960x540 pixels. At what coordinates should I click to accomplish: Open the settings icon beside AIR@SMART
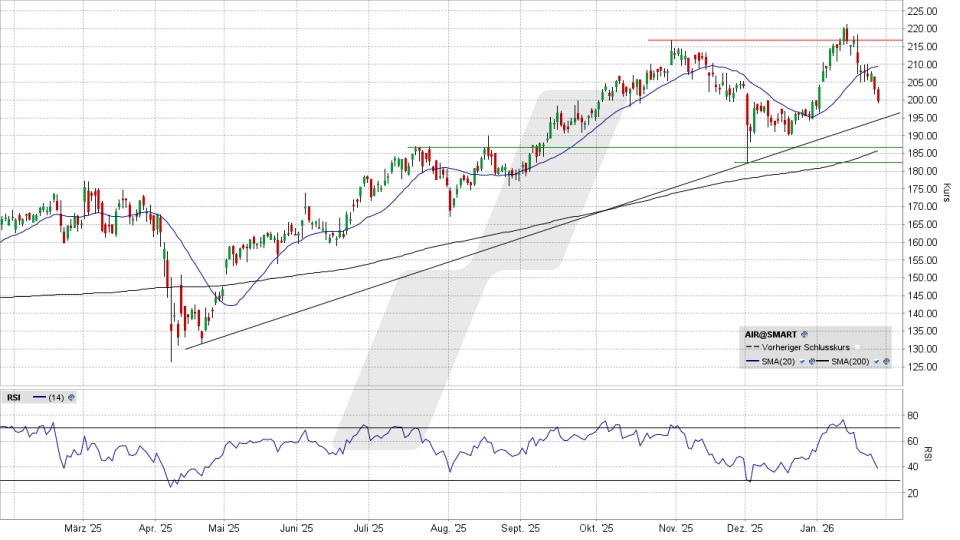[804, 334]
